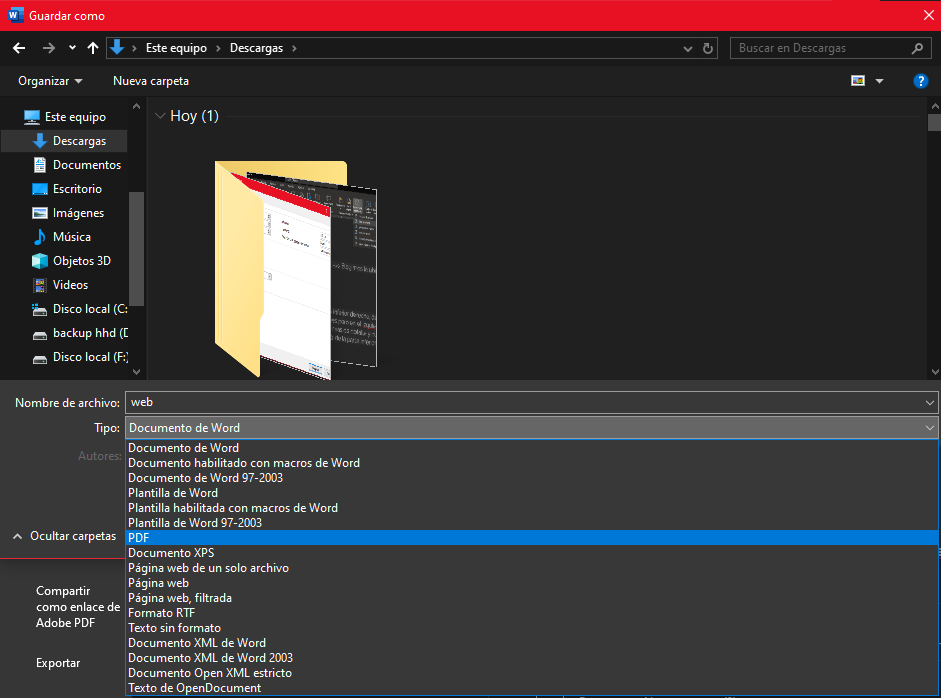Click the Up one level arrow

(93, 48)
